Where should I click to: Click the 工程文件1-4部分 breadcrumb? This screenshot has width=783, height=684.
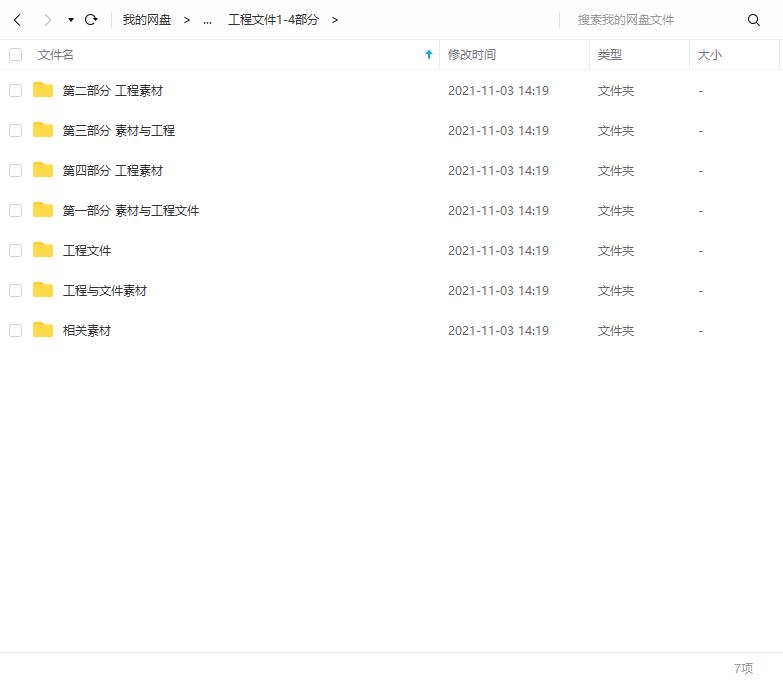(x=273, y=20)
